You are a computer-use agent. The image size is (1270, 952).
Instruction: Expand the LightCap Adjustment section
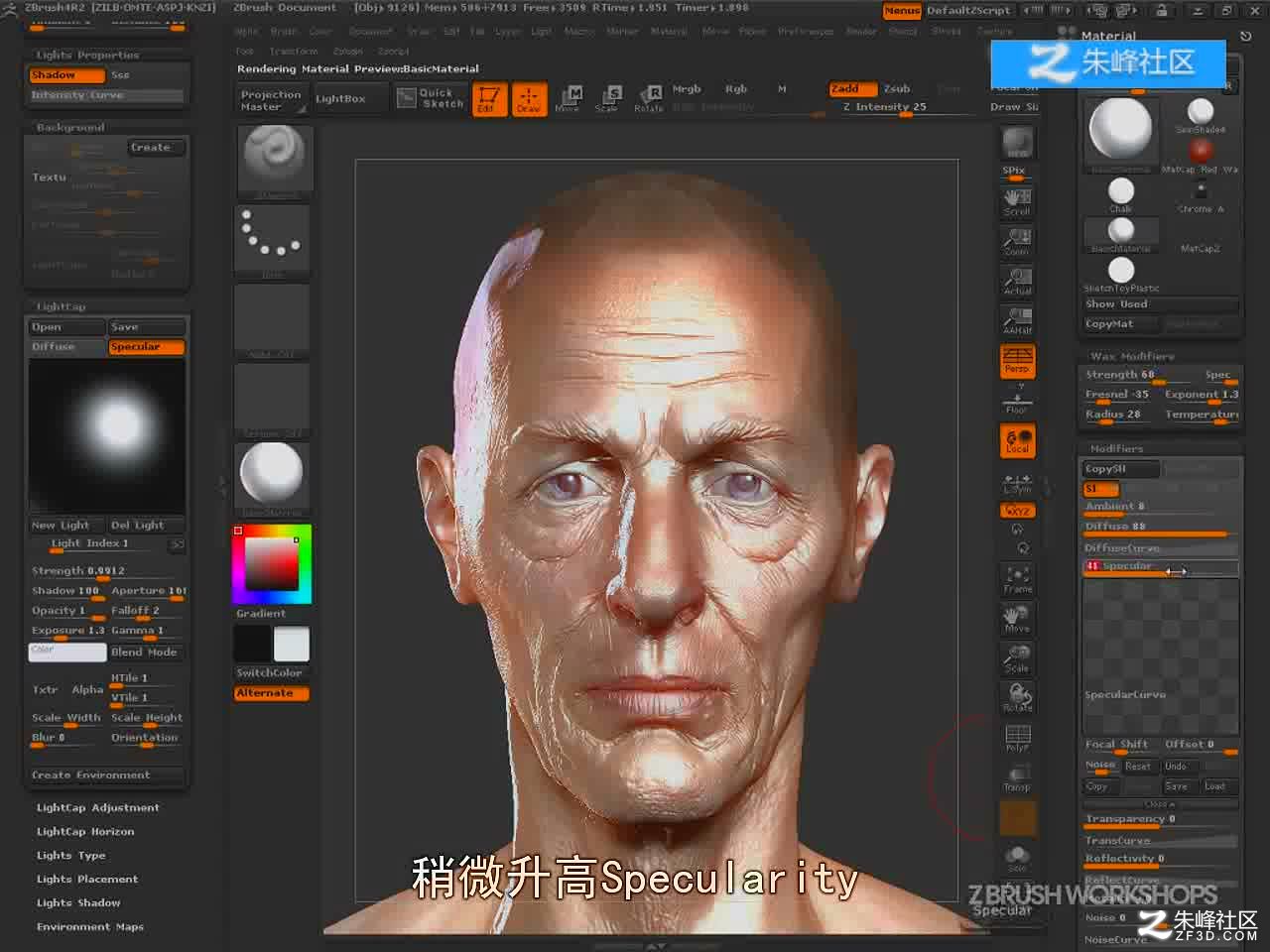[97, 808]
